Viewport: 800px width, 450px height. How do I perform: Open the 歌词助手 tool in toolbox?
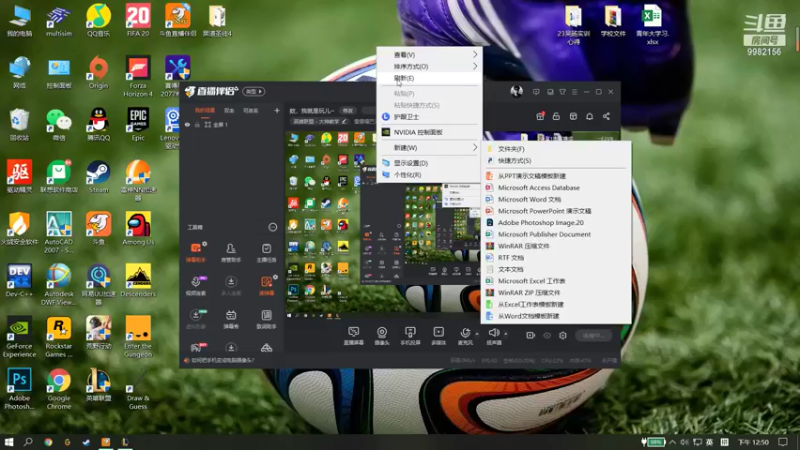coord(266,319)
